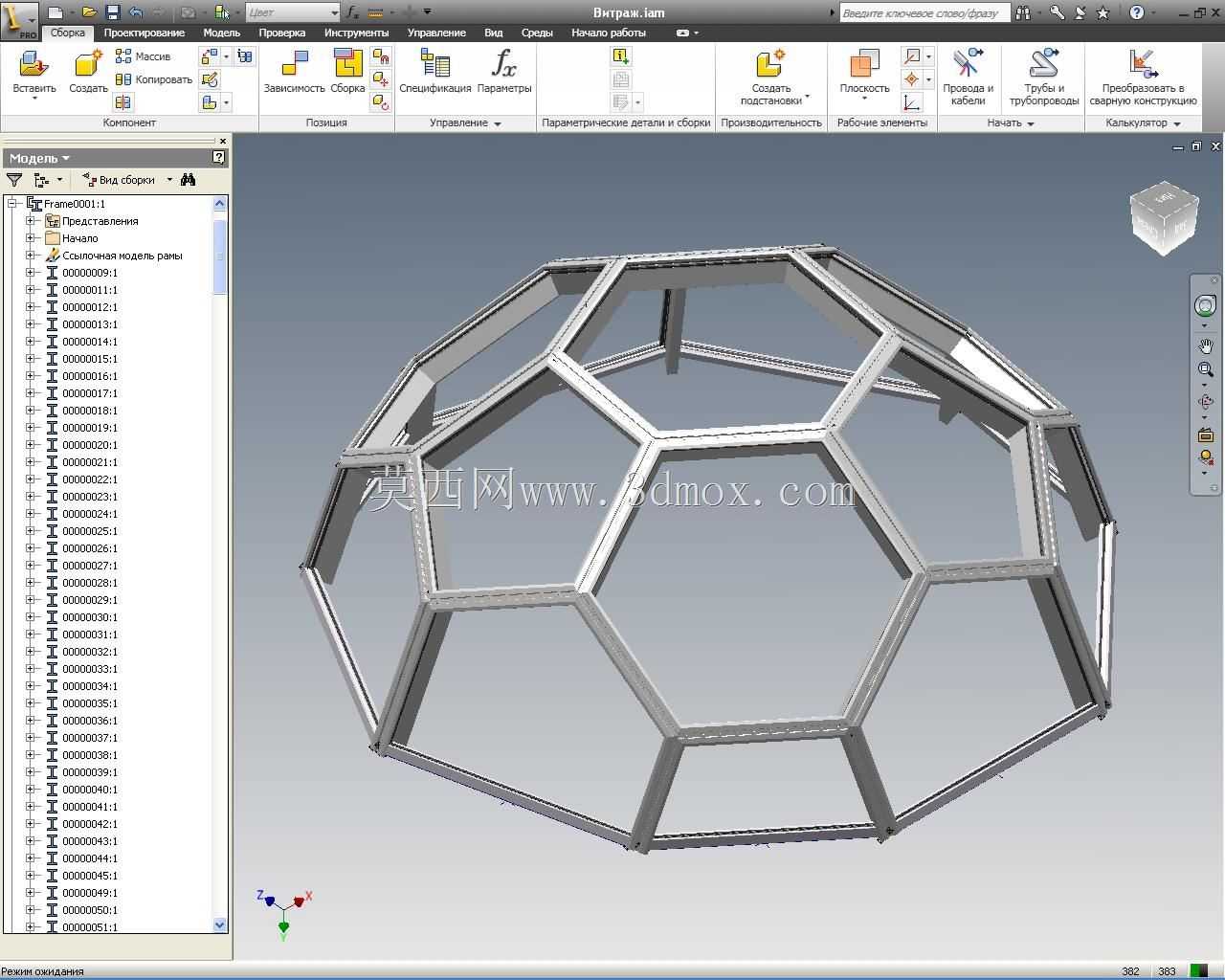Click the Undo arrow in quick access toolbar
Screen dimensions: 1225x980
pos(135,12)
